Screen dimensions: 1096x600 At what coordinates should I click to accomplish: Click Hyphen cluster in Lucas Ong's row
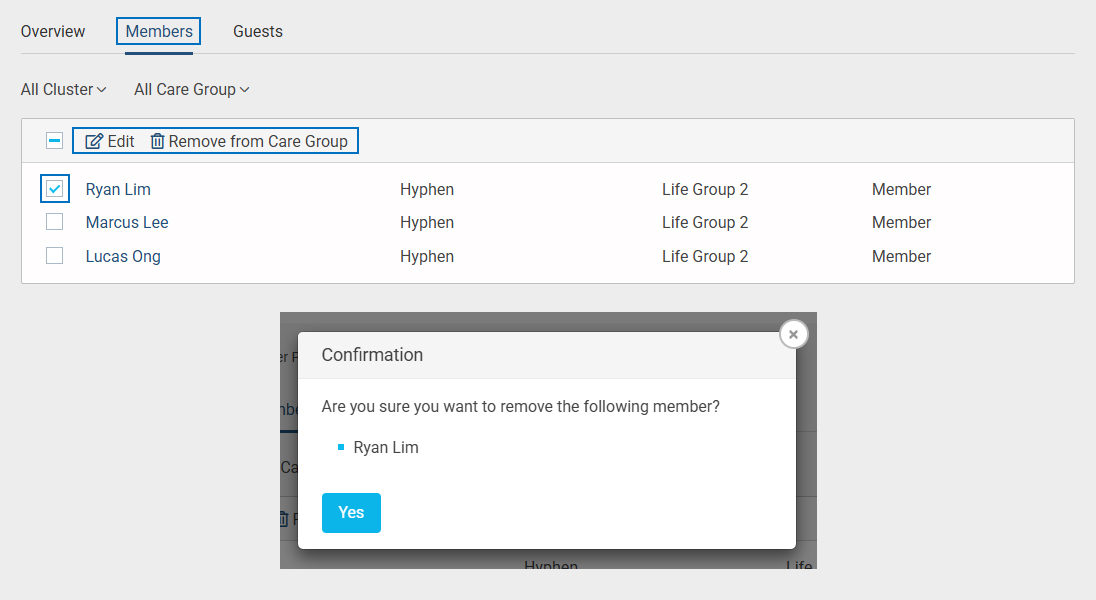point(427,256)
